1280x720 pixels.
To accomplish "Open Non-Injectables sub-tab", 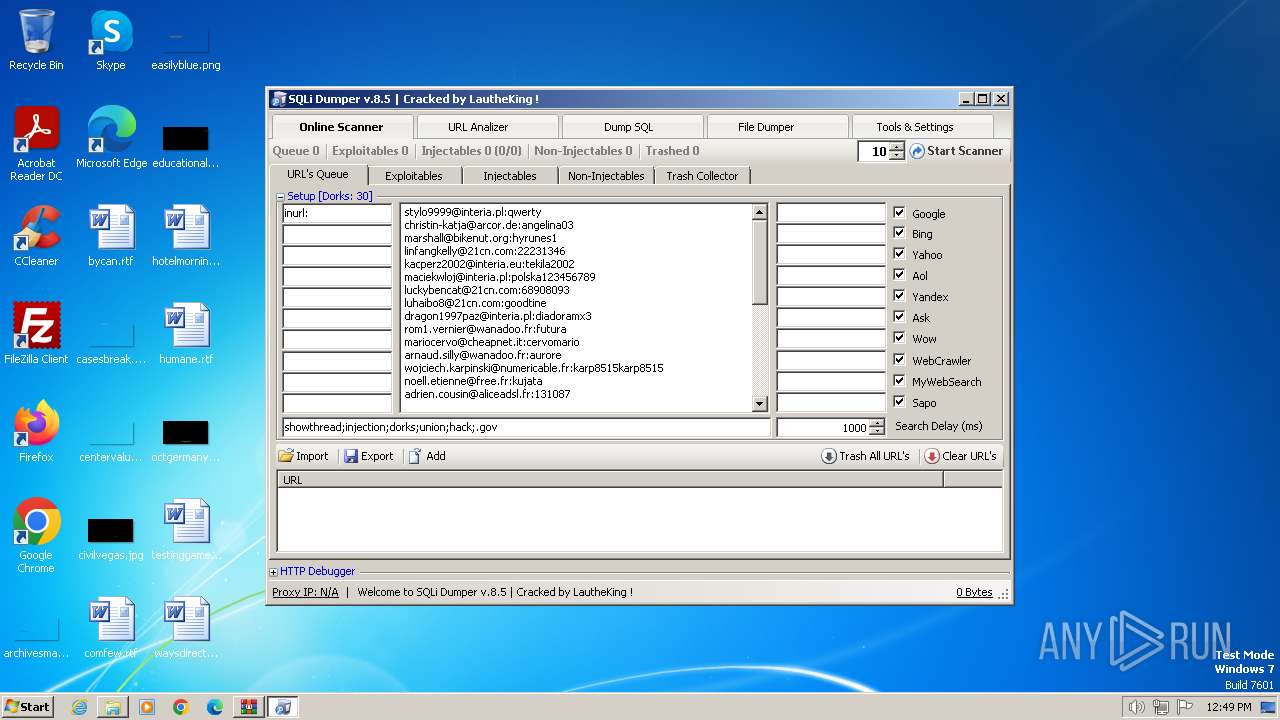I will point(606,176).
